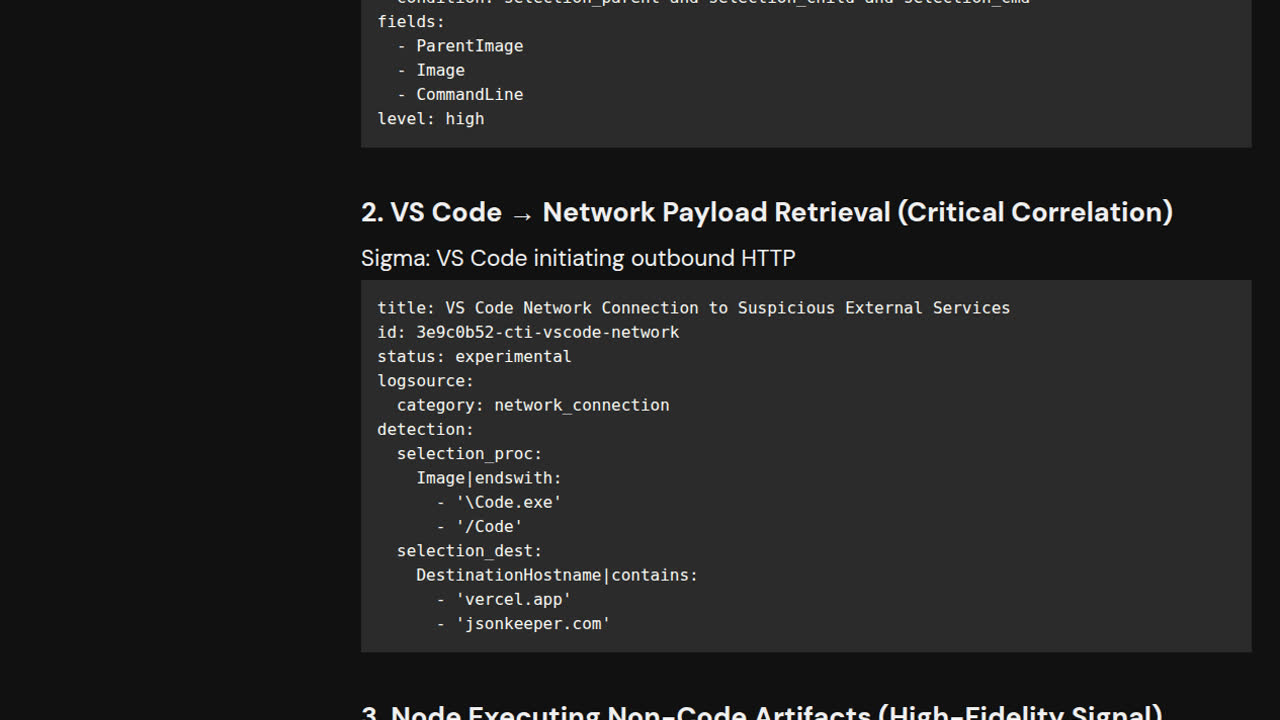Select the rule title line "VS Code Network Connection"

(x=694, y=308)
